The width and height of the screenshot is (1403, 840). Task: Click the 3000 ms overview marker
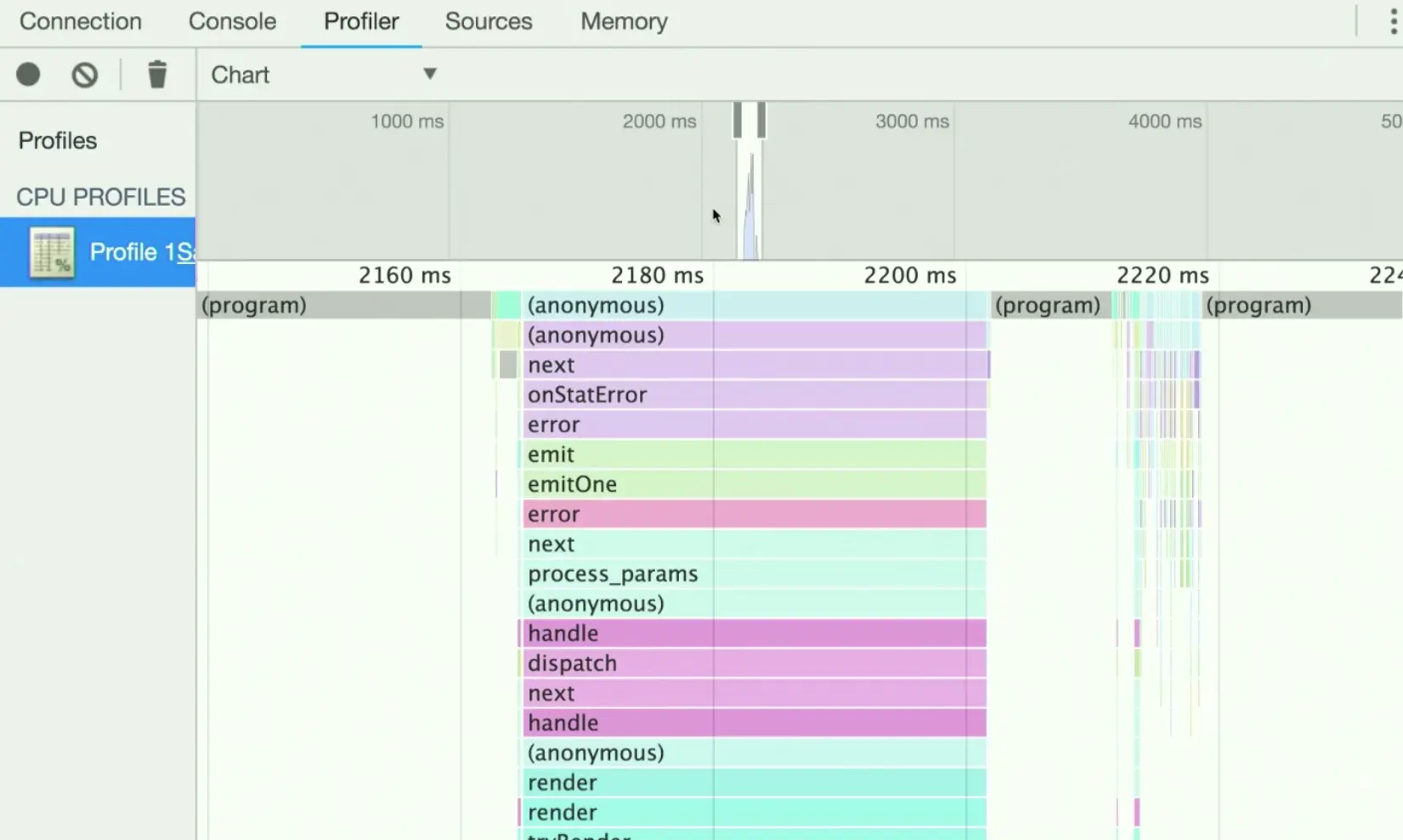tap(912, 121)
